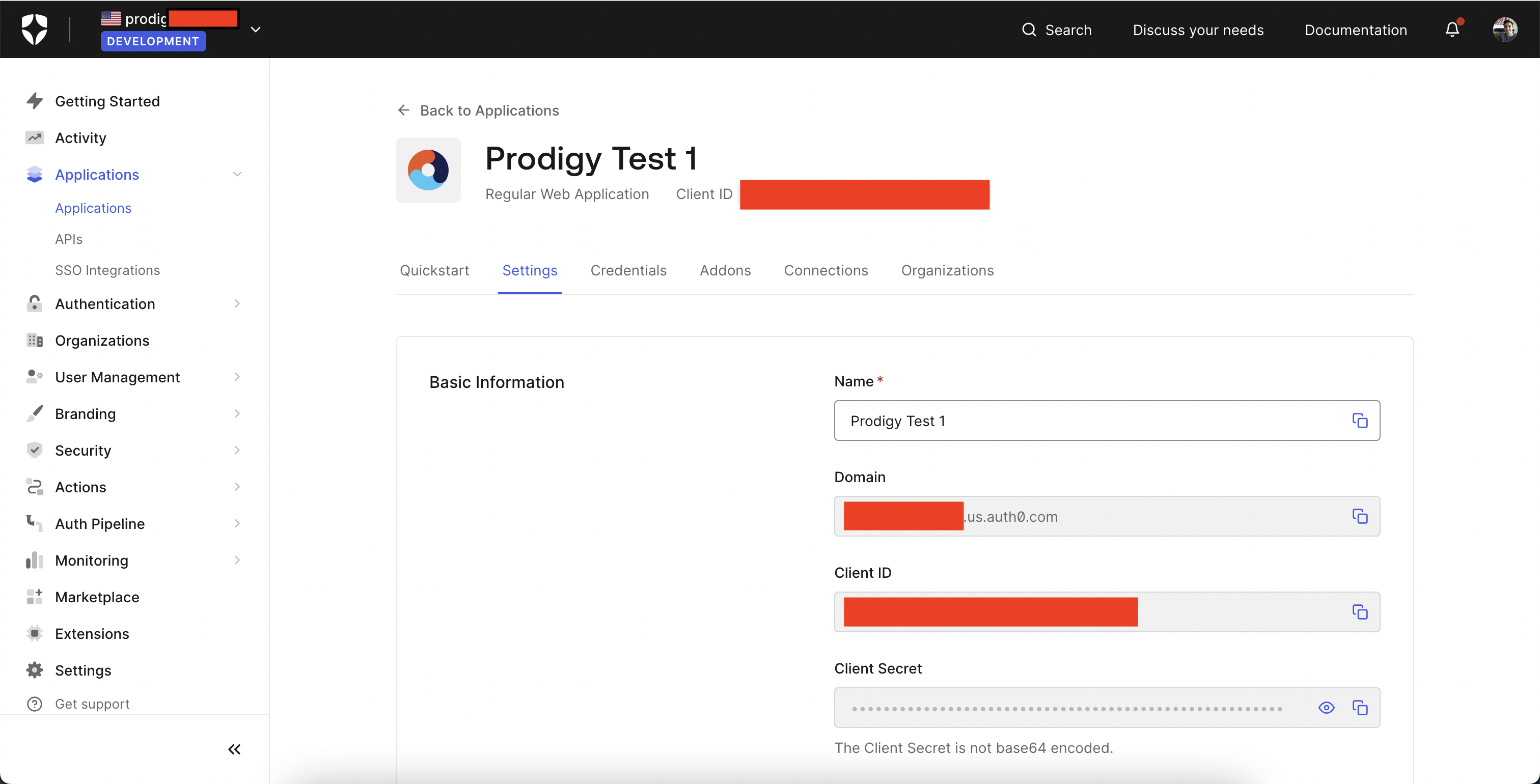Click the Prodigy Test 1 app logo
This screenshot has width=1540, height=784.
[428, 170]
